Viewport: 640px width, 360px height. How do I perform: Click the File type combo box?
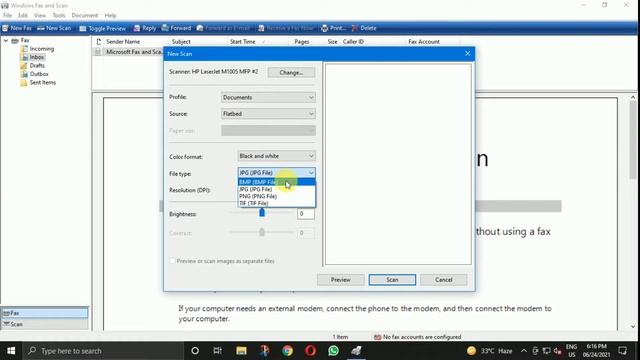(x=276, y=173)
